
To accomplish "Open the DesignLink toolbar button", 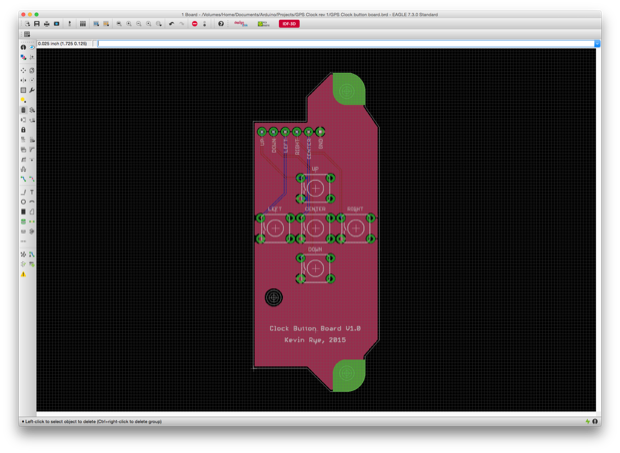I will pos(240,24).
